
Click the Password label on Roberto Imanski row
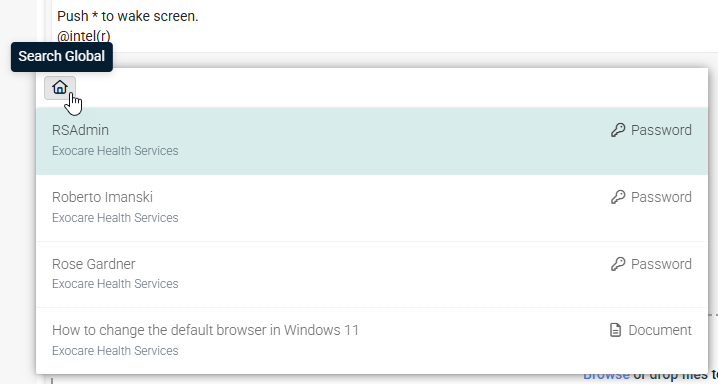[661, 197]
